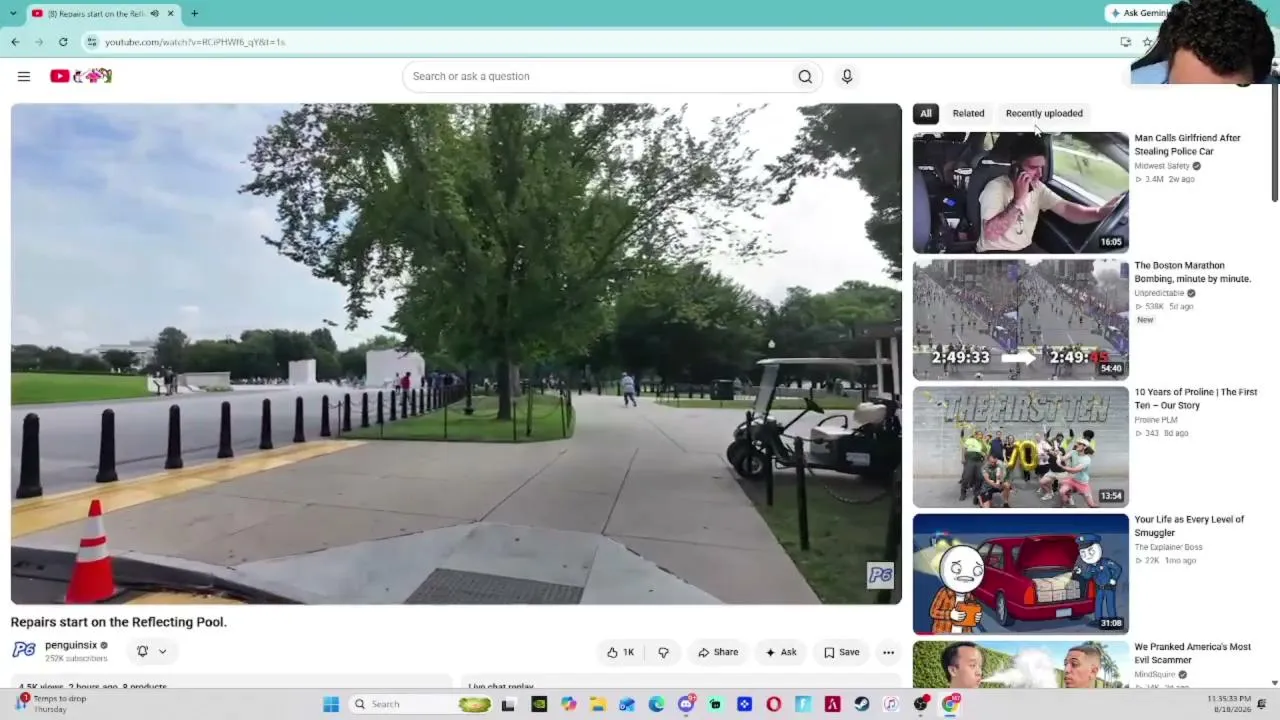Click title '10 Years of Proline | The First Ten'
This screenshot has height=720, width=1280.
pyautogui.click(x=1196, y=398)
